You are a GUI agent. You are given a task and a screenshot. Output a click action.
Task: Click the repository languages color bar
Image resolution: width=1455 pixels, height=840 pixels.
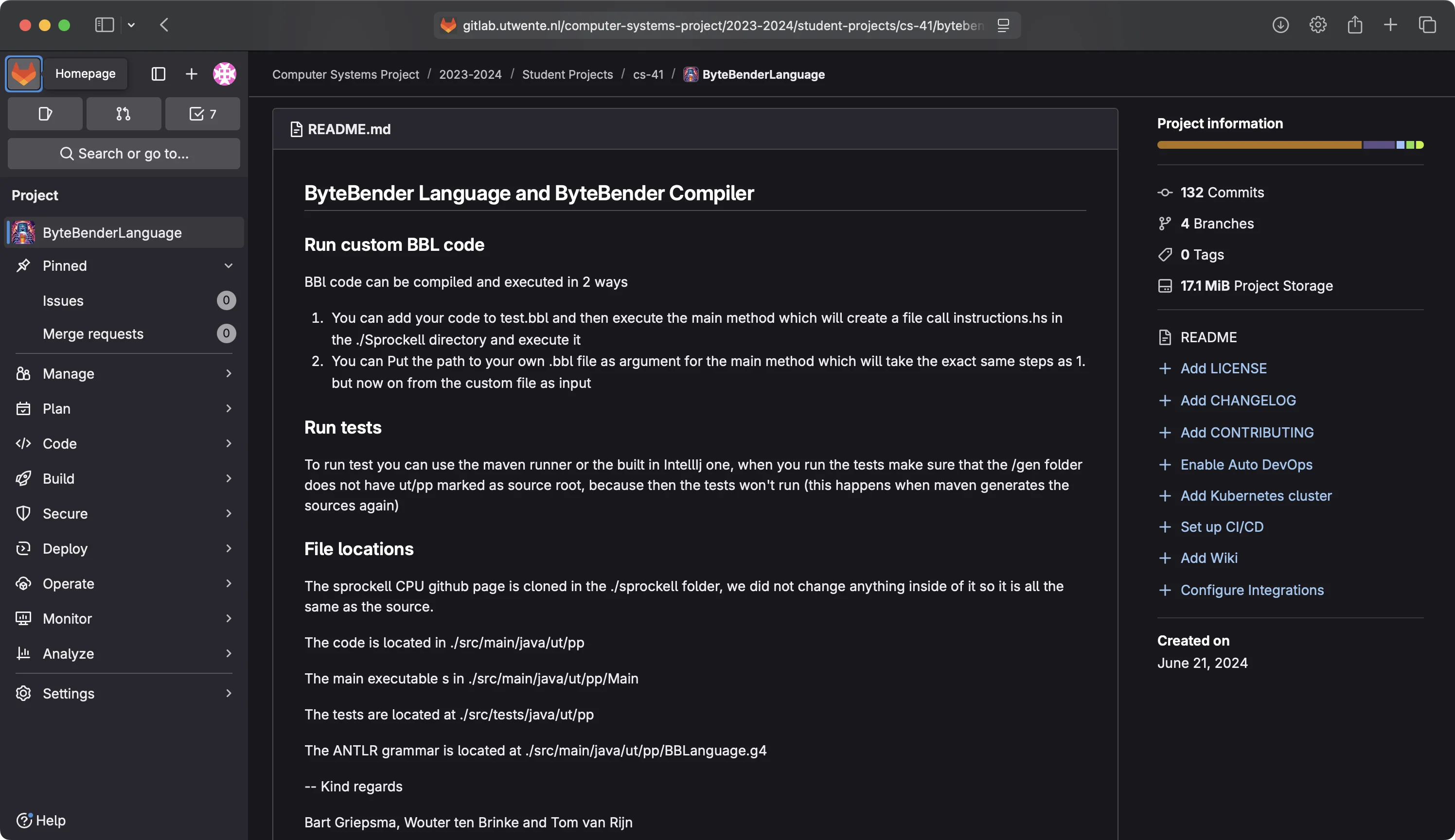click(1290, 145)
